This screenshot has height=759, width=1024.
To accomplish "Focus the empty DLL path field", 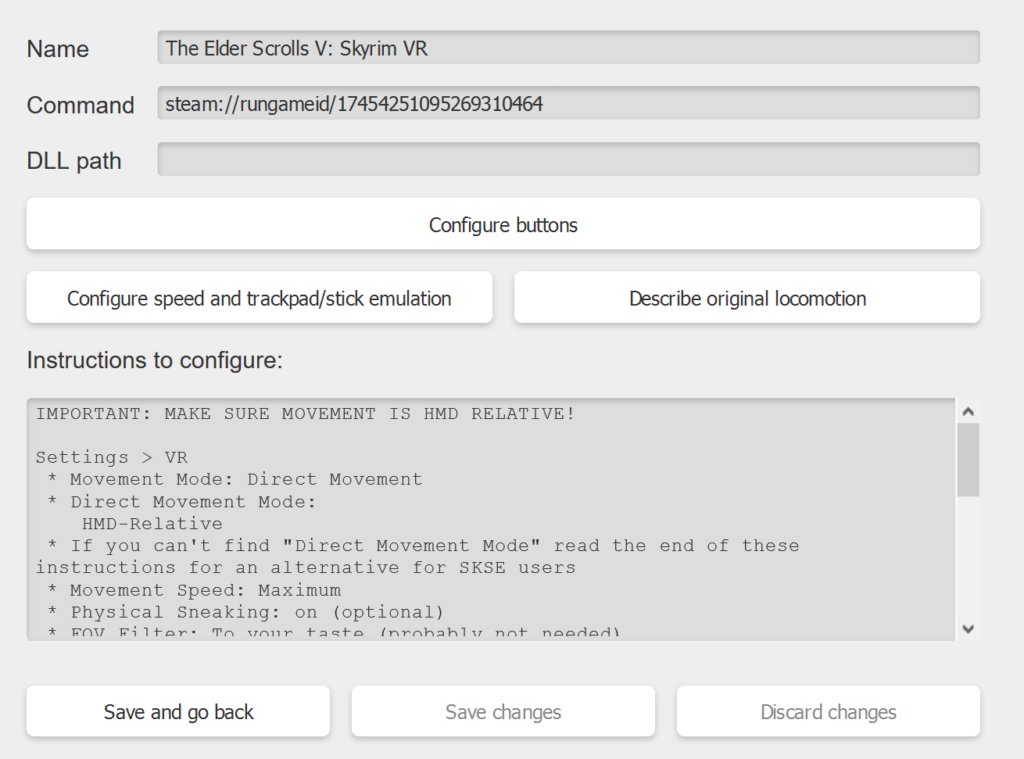I will [568, 159].
